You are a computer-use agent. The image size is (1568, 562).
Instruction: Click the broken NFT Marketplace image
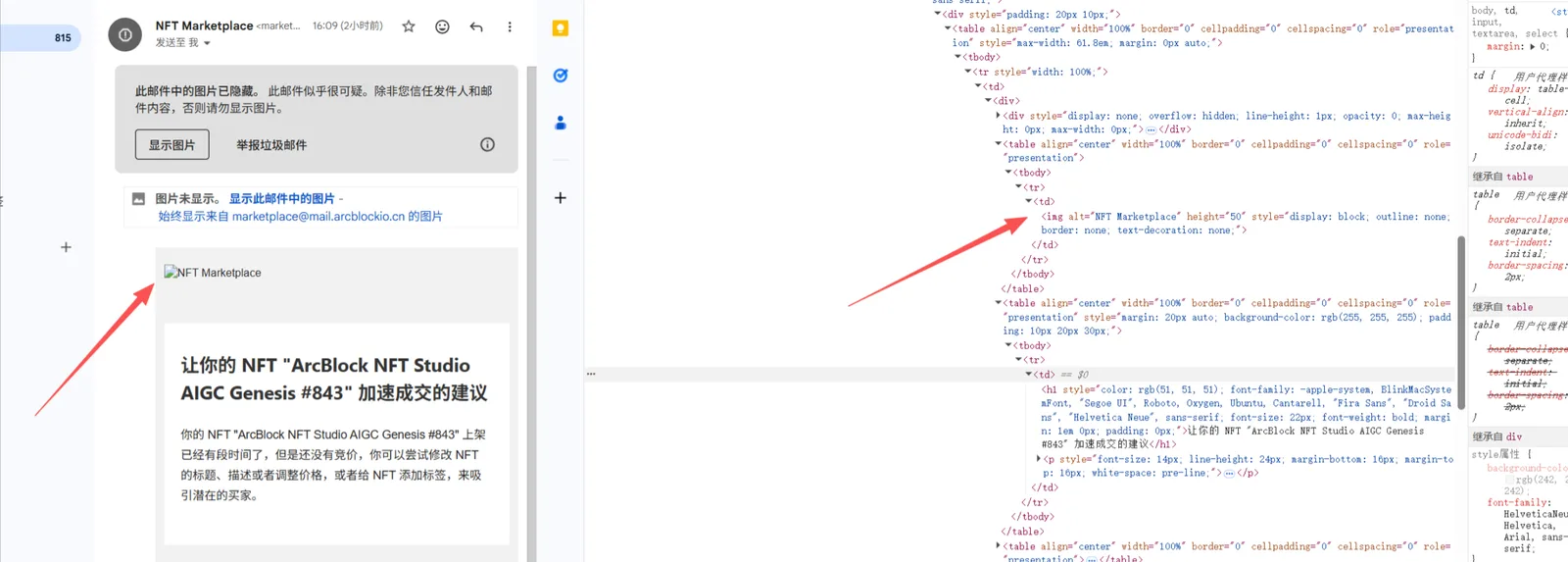pyautogui.click(x=213, y=273)
